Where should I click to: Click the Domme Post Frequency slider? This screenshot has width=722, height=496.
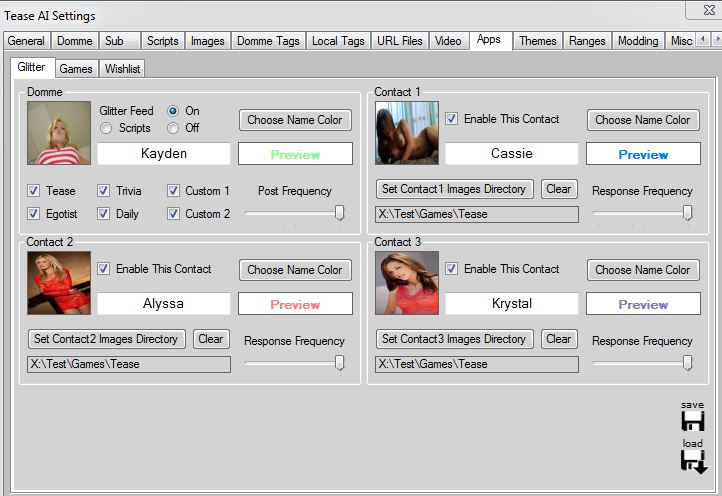(295, 213)
